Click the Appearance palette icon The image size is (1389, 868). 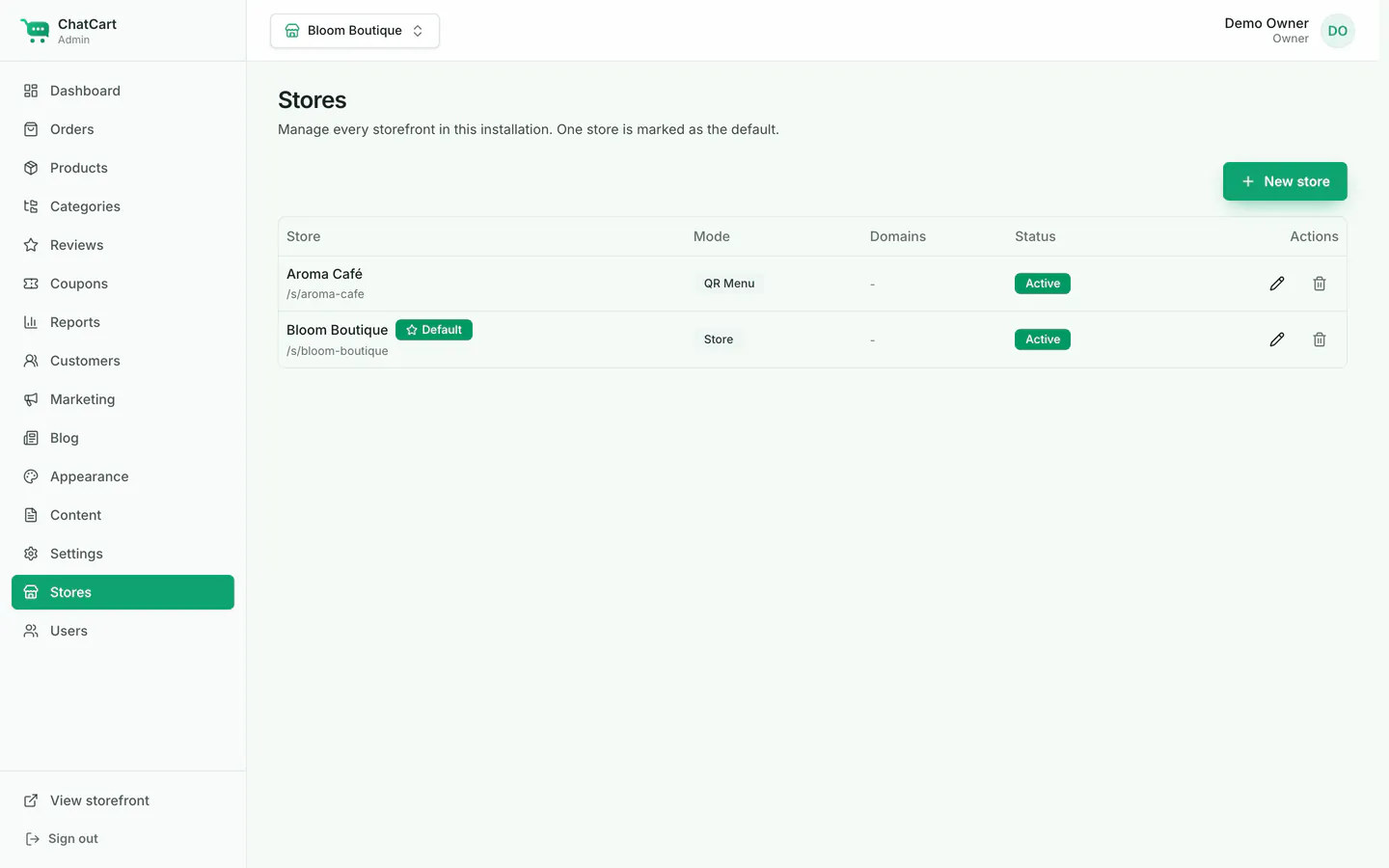coord(31,476)
